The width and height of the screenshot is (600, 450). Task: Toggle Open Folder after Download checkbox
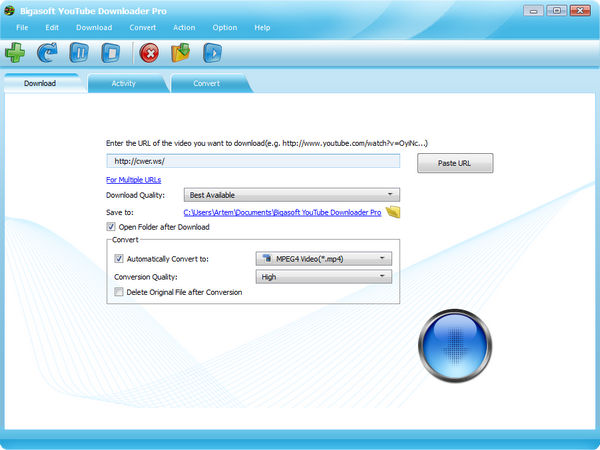tap(111, 227)
